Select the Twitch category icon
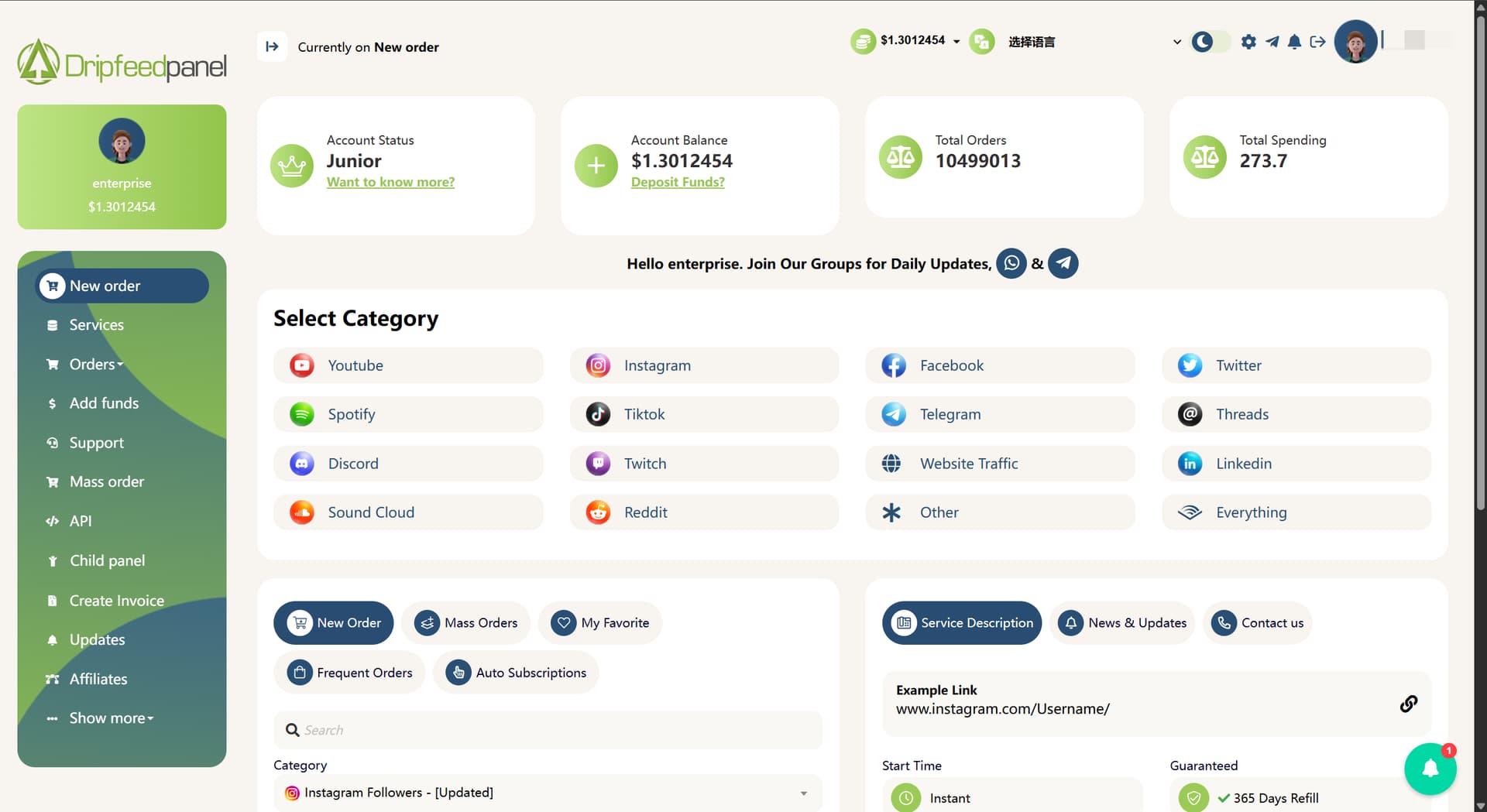 [x=598, y=464]
